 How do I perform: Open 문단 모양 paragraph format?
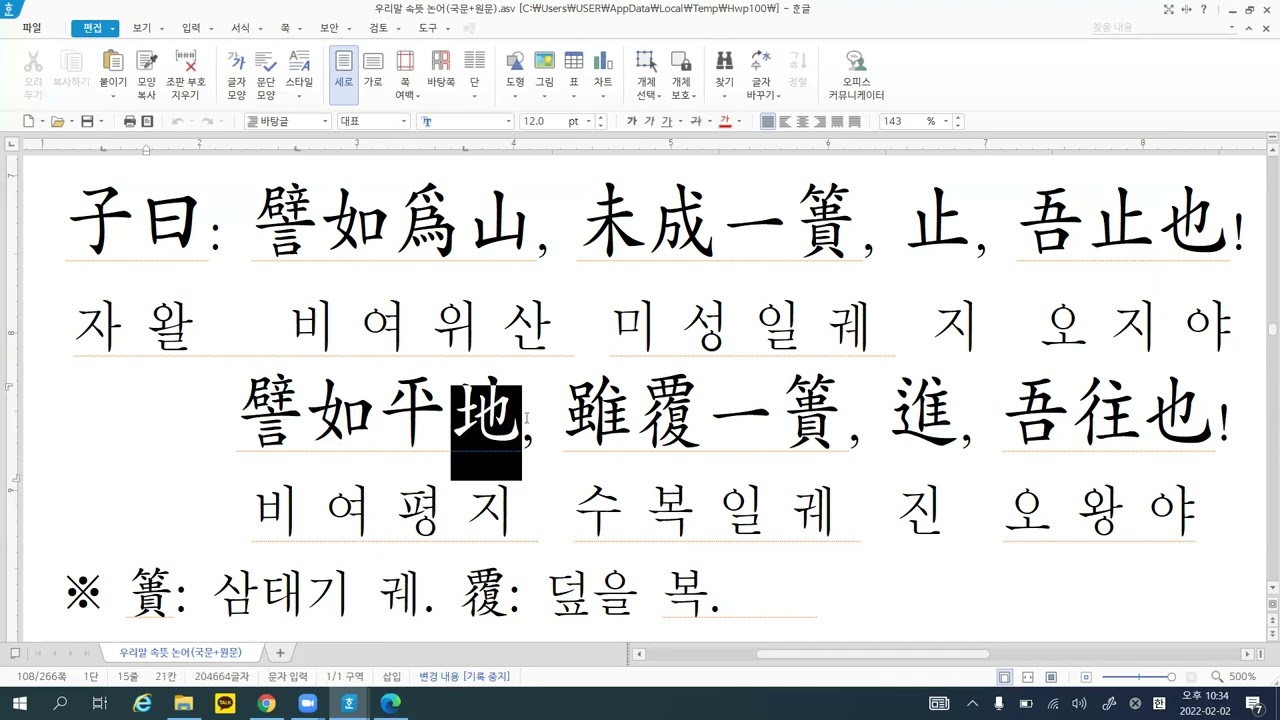[x=266, y=75]
